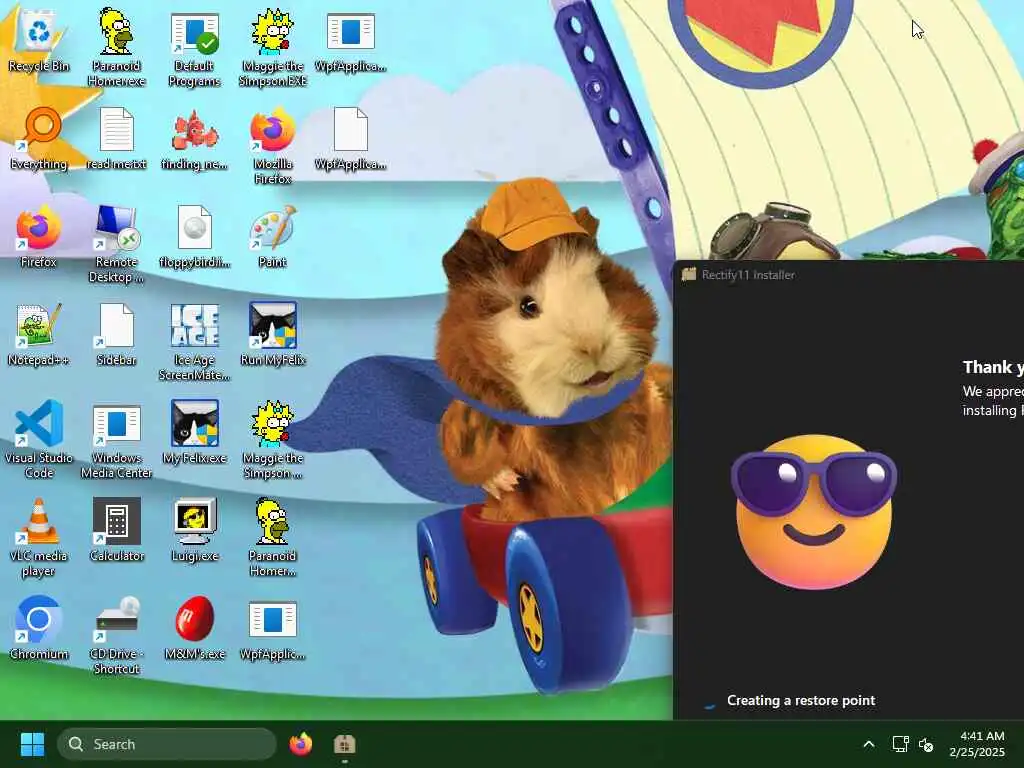This screenshot has height=768, width=1024.
Task: Select the Run MyFelix shortcut
Action: pyautogui.click(x=273, y=334)
